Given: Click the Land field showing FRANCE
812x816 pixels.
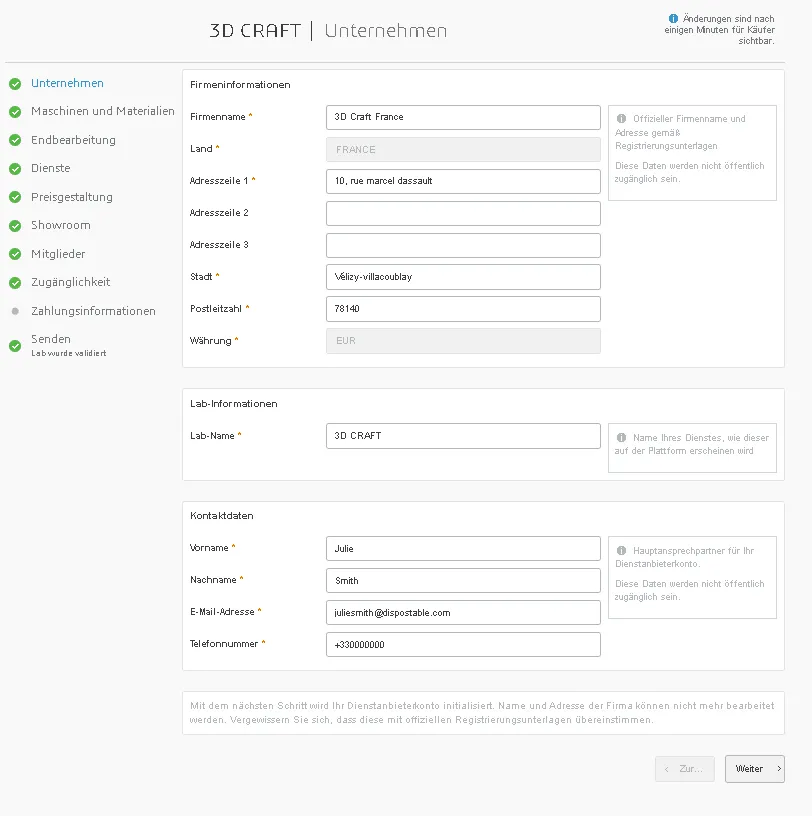Looking at the screenshot, I should (463, 149).
